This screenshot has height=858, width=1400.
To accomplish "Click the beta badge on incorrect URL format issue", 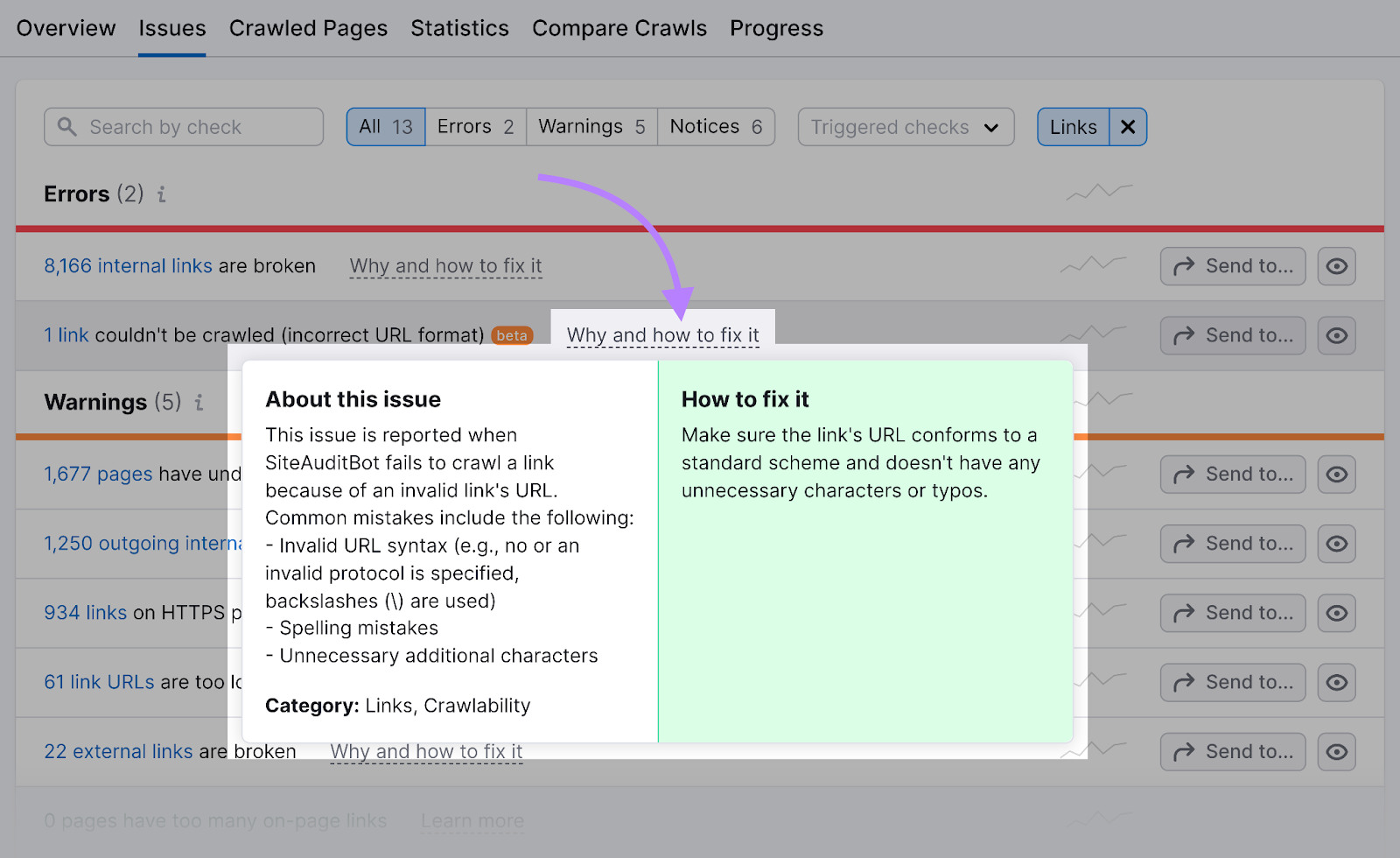I will pos(513,334).
